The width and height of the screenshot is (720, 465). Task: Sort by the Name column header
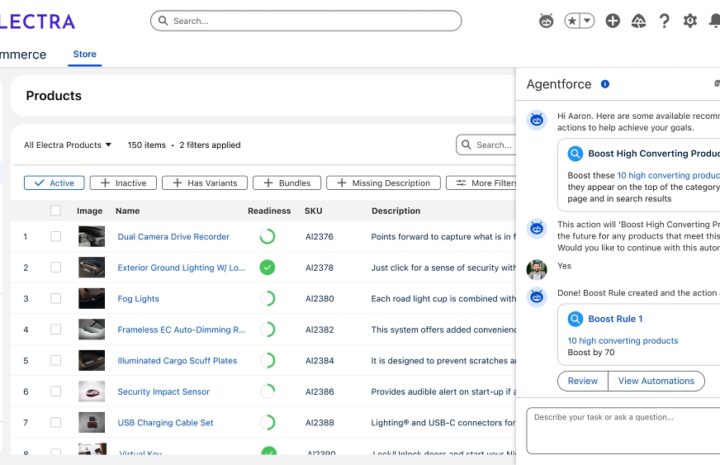128,211
